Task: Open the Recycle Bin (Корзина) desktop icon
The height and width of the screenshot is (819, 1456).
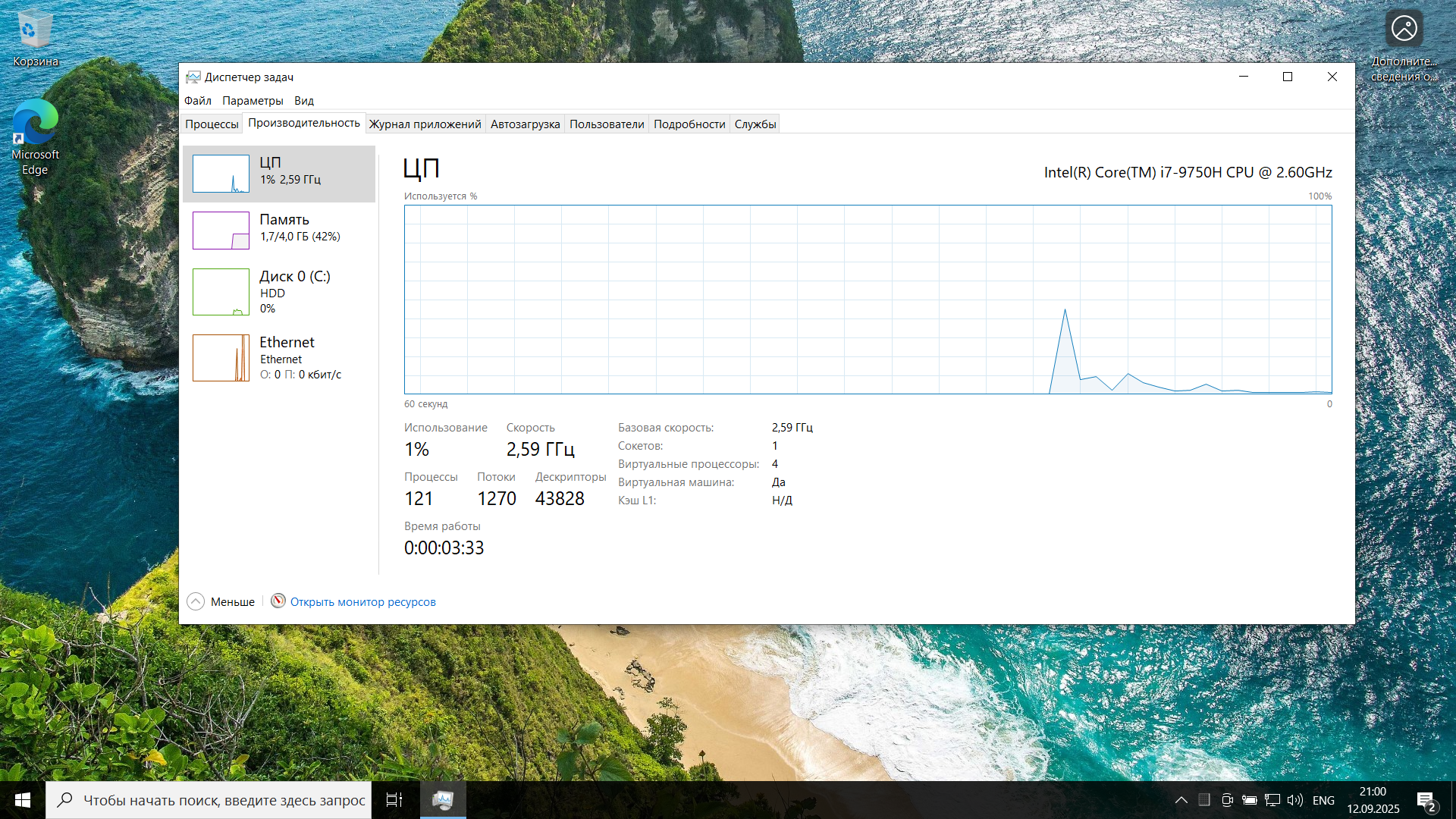Action: (35, 30)
